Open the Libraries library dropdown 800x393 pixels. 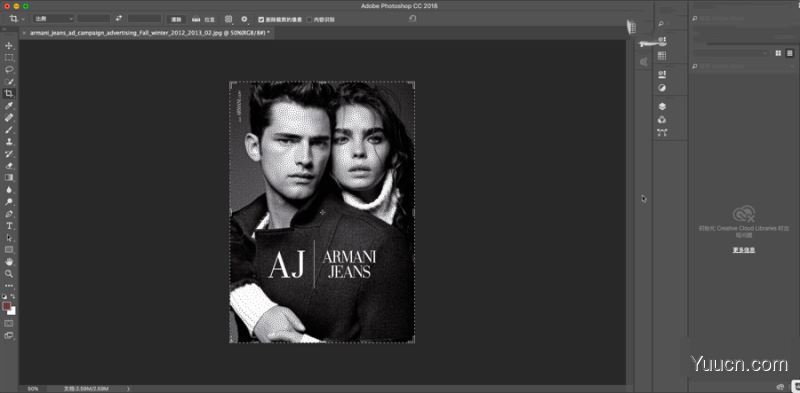coord(731,53)
